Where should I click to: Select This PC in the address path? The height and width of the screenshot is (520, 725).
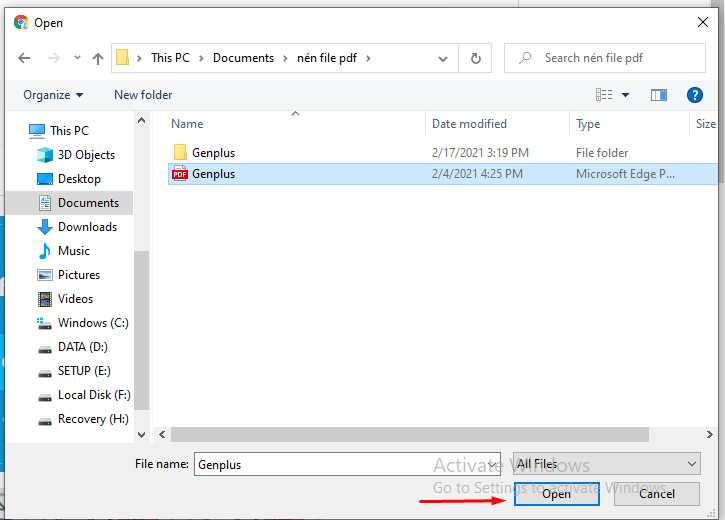coord(170,58)
